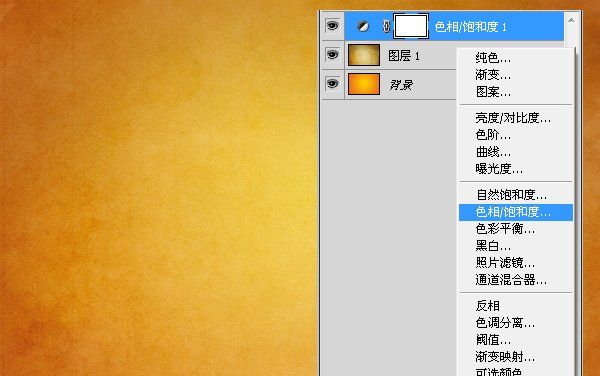This screenshot has width=600, height=376.
Task: Click the mask link chain icon
Action: pos(386,26)
